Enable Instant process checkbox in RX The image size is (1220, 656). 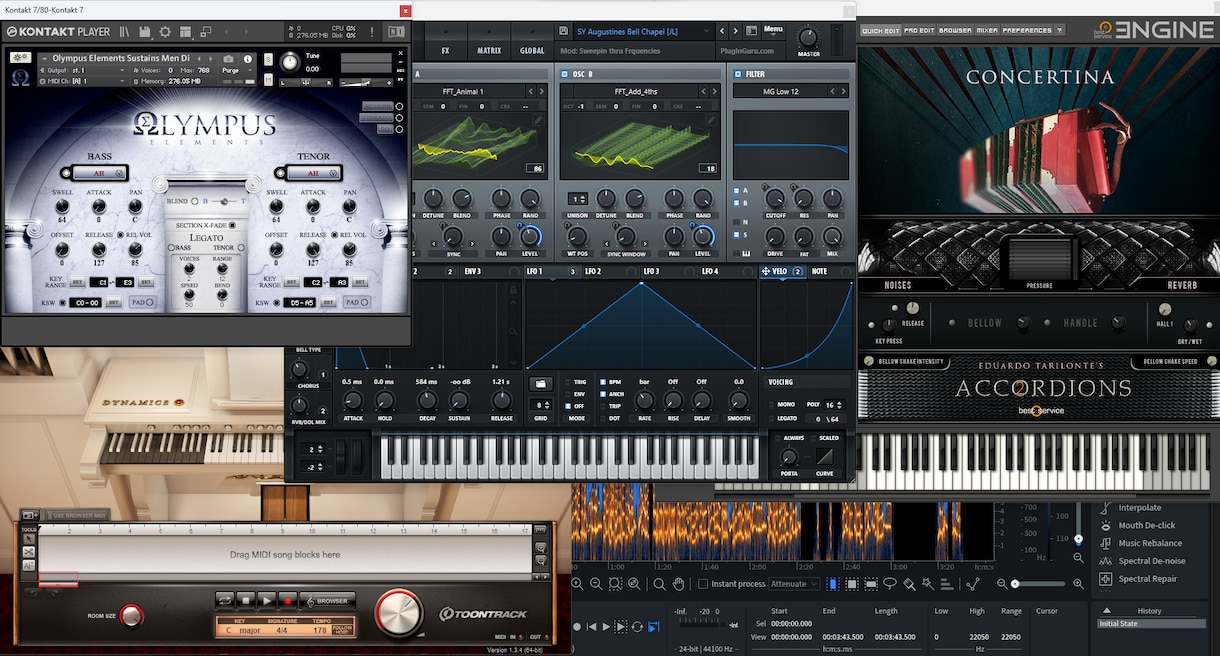coord(703,584)
